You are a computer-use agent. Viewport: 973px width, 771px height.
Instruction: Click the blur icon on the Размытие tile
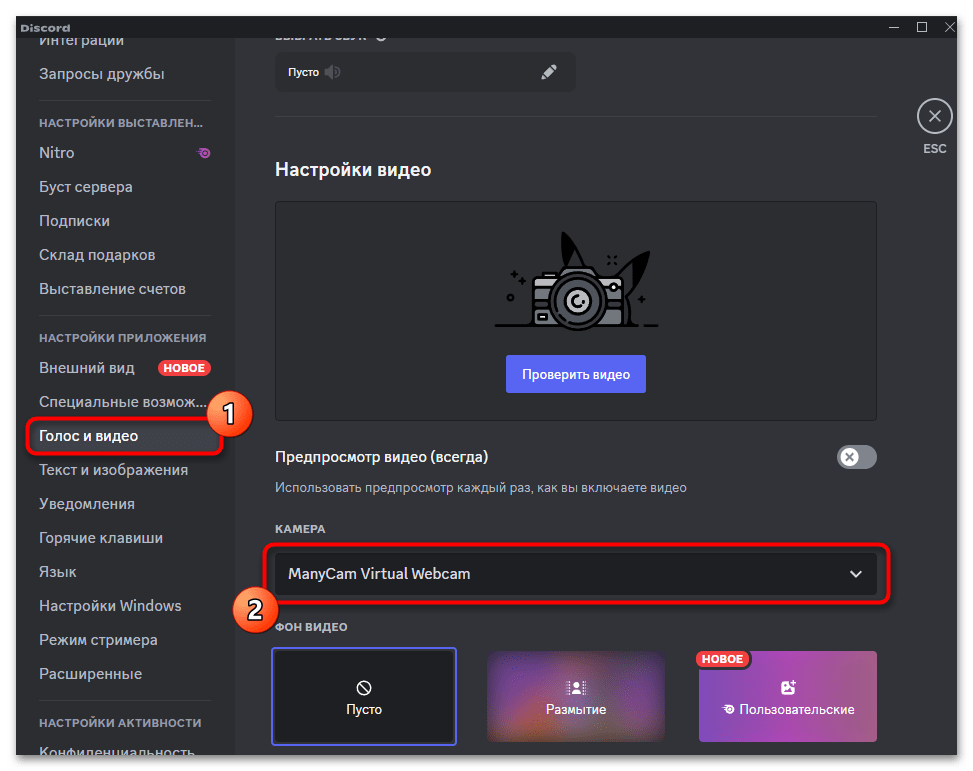pos(575,687)
